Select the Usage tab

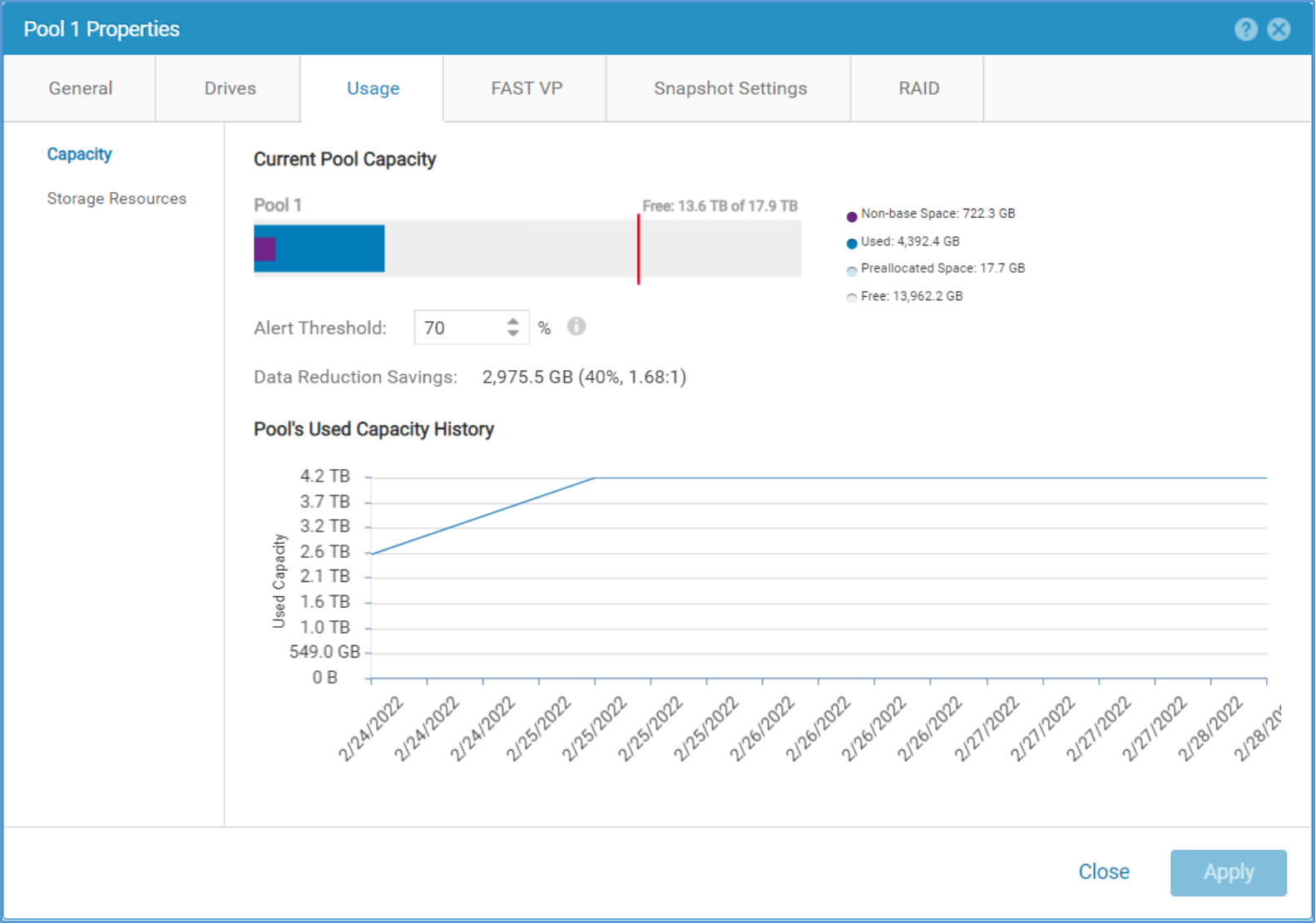pos(373,88)
